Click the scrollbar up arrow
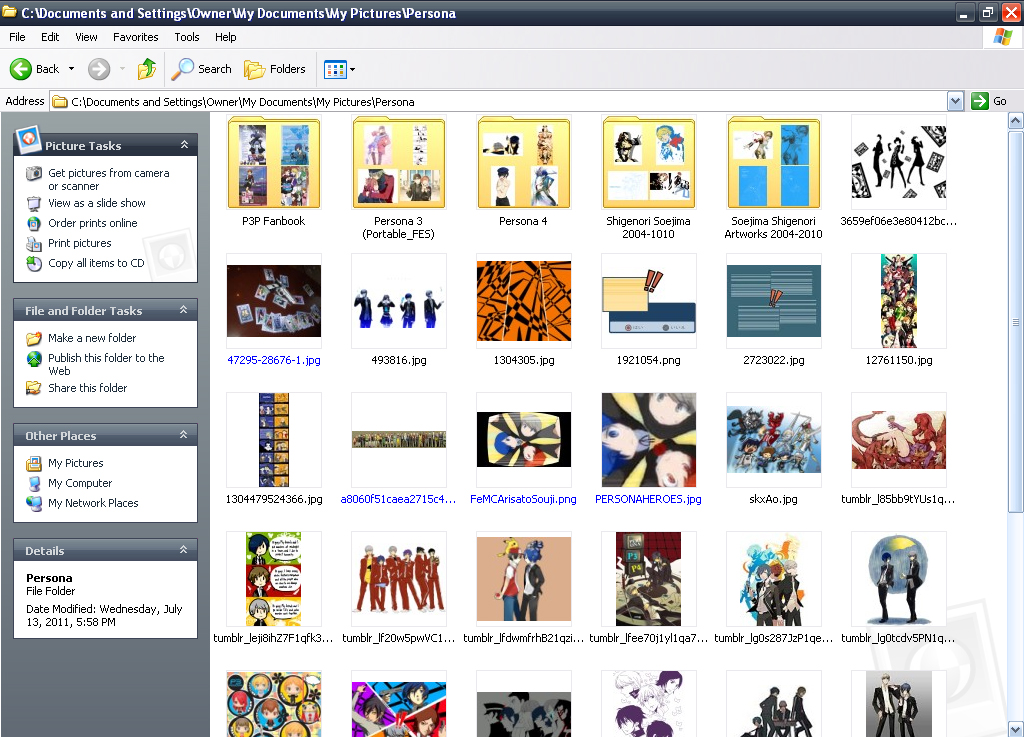The height and width of the screenshot is (737, 1024). click(1016, 121)
